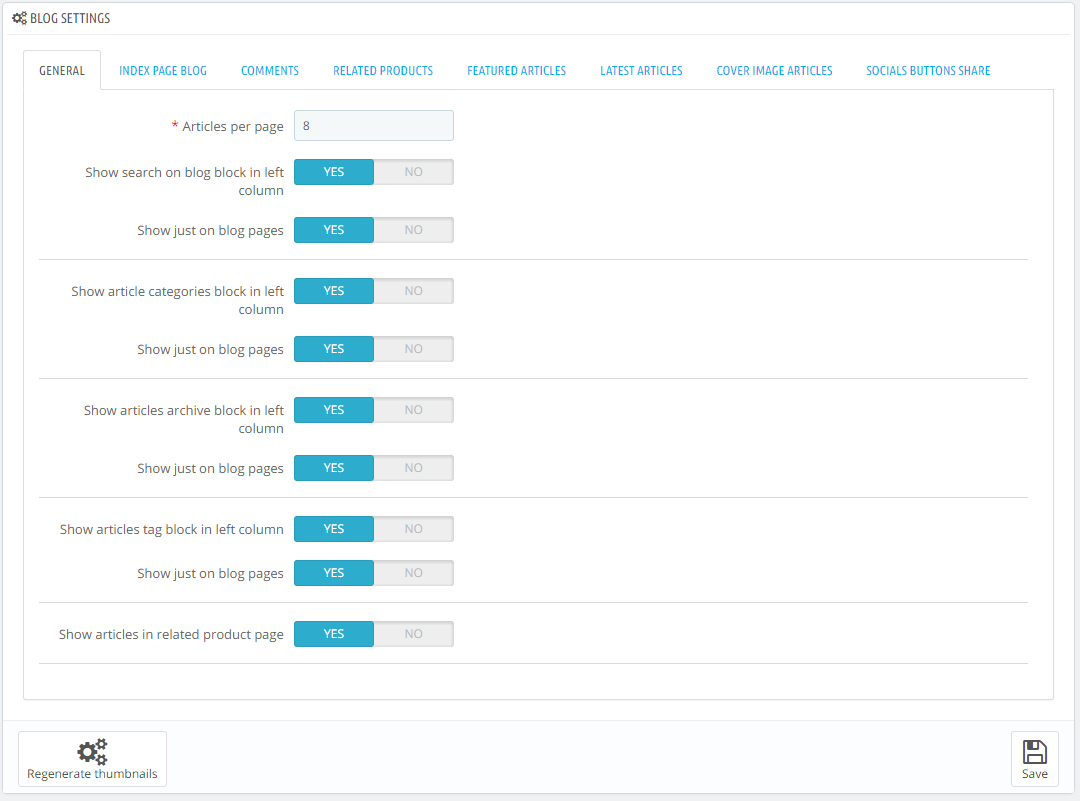Switch to the General tab

point(62,70)
